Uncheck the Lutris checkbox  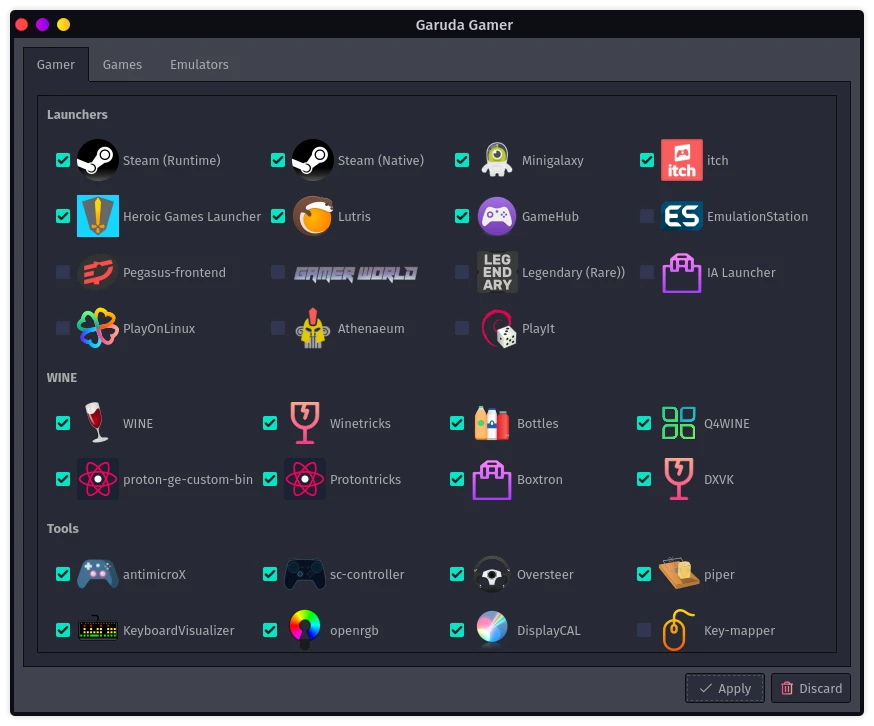tap(278, 216)
